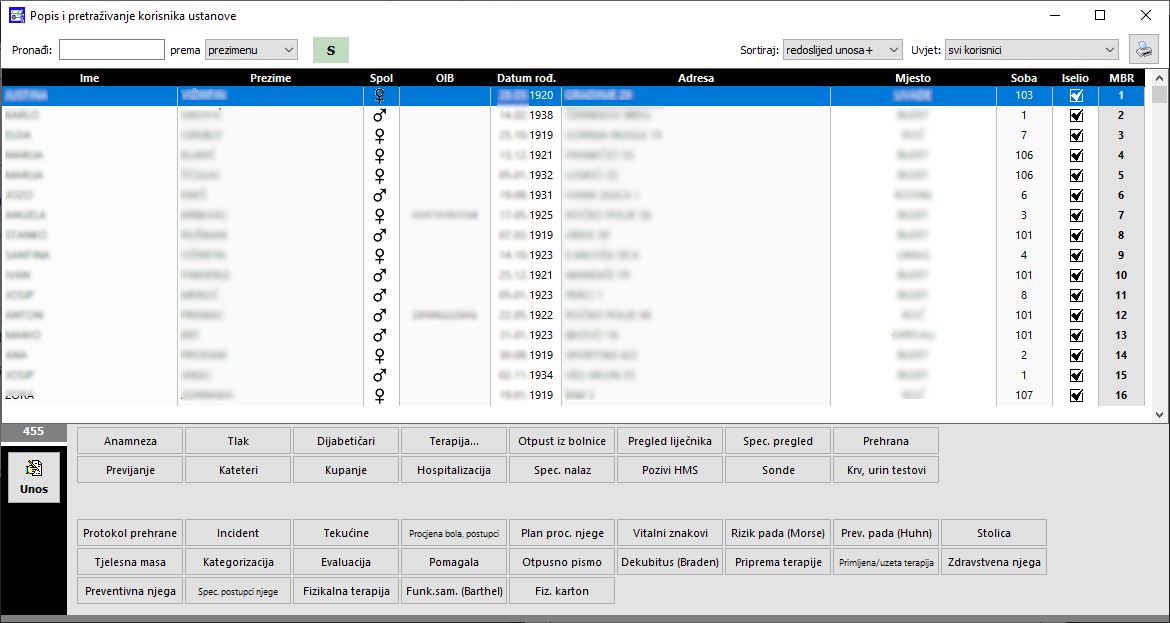
Task: Click the gender symbol in row 2
Action: (379, 116)
